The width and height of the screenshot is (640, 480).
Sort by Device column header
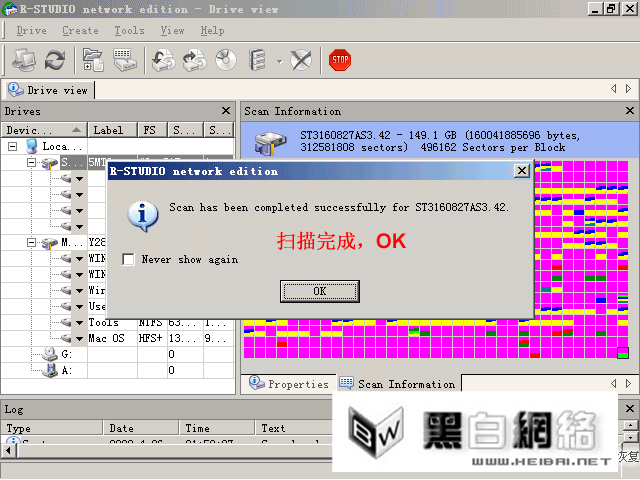tap(44, 130)
